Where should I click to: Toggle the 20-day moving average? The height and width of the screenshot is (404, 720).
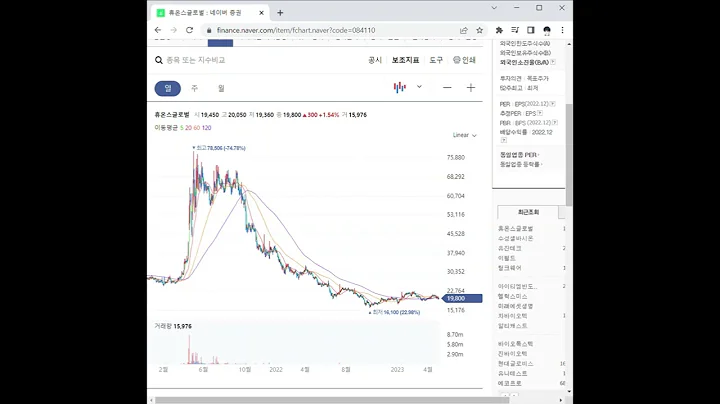click(x=188, y=128)
